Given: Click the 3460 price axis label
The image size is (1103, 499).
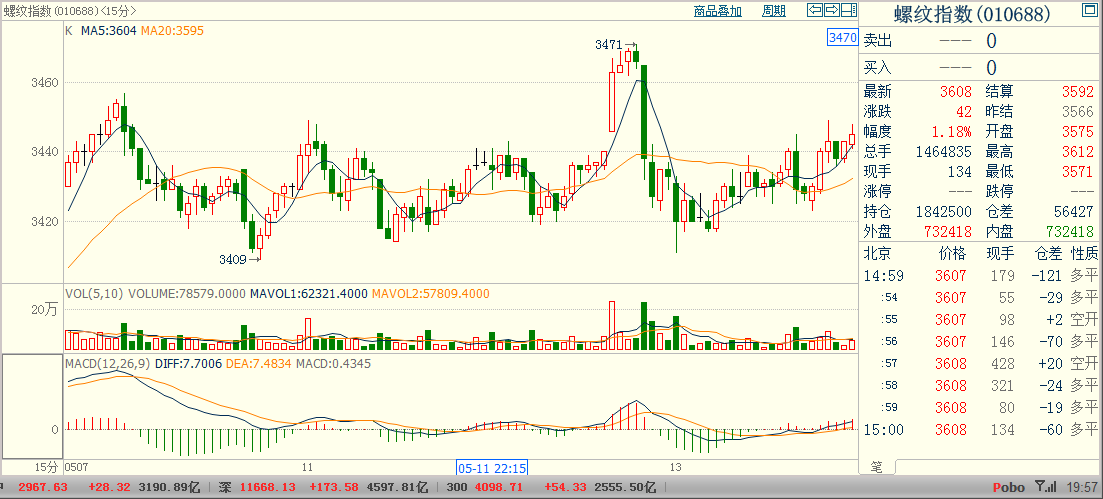Looking at the screenshot, I should click(44, 83).
